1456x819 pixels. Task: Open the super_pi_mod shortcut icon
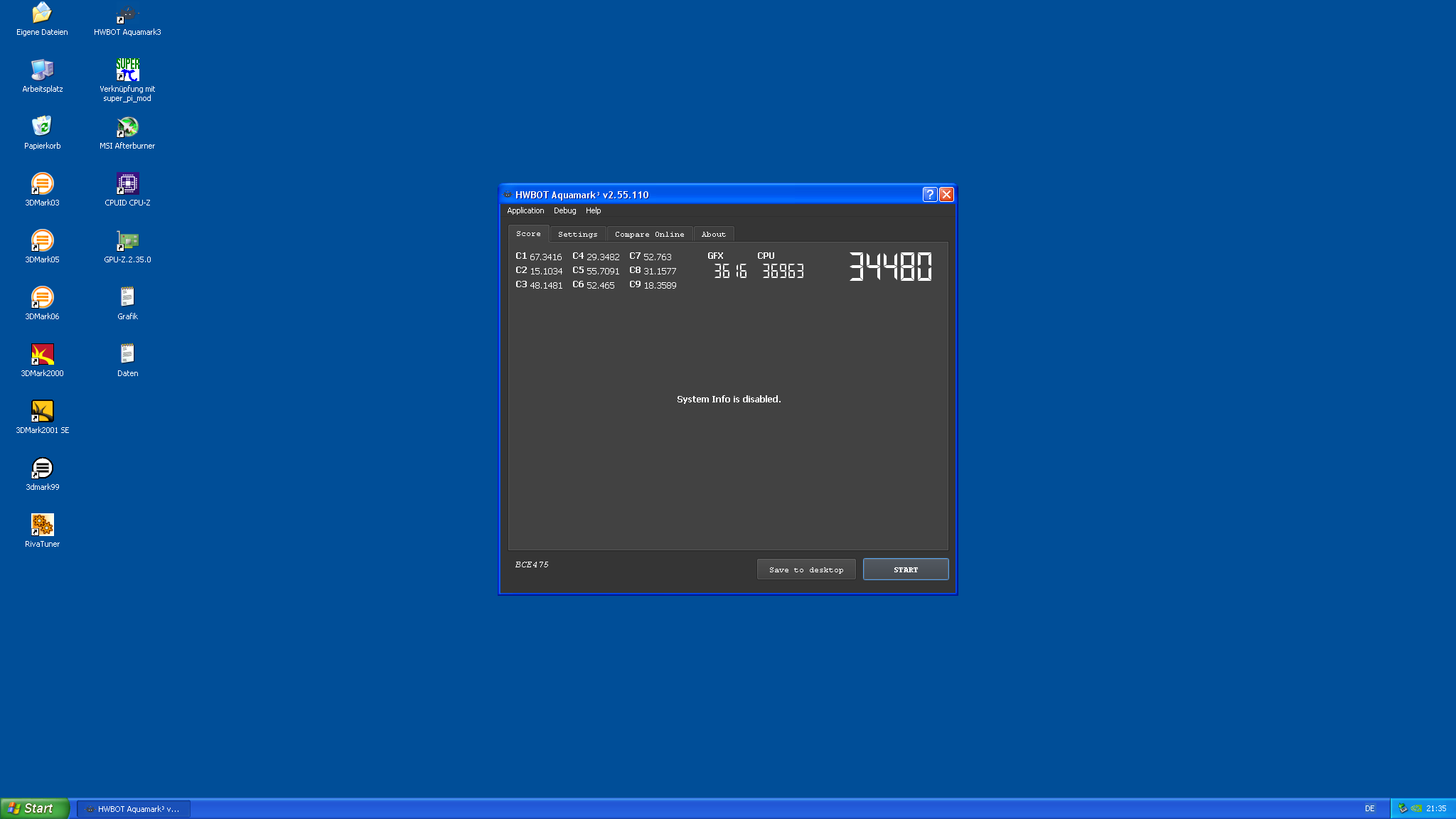(x=127, y=80)
